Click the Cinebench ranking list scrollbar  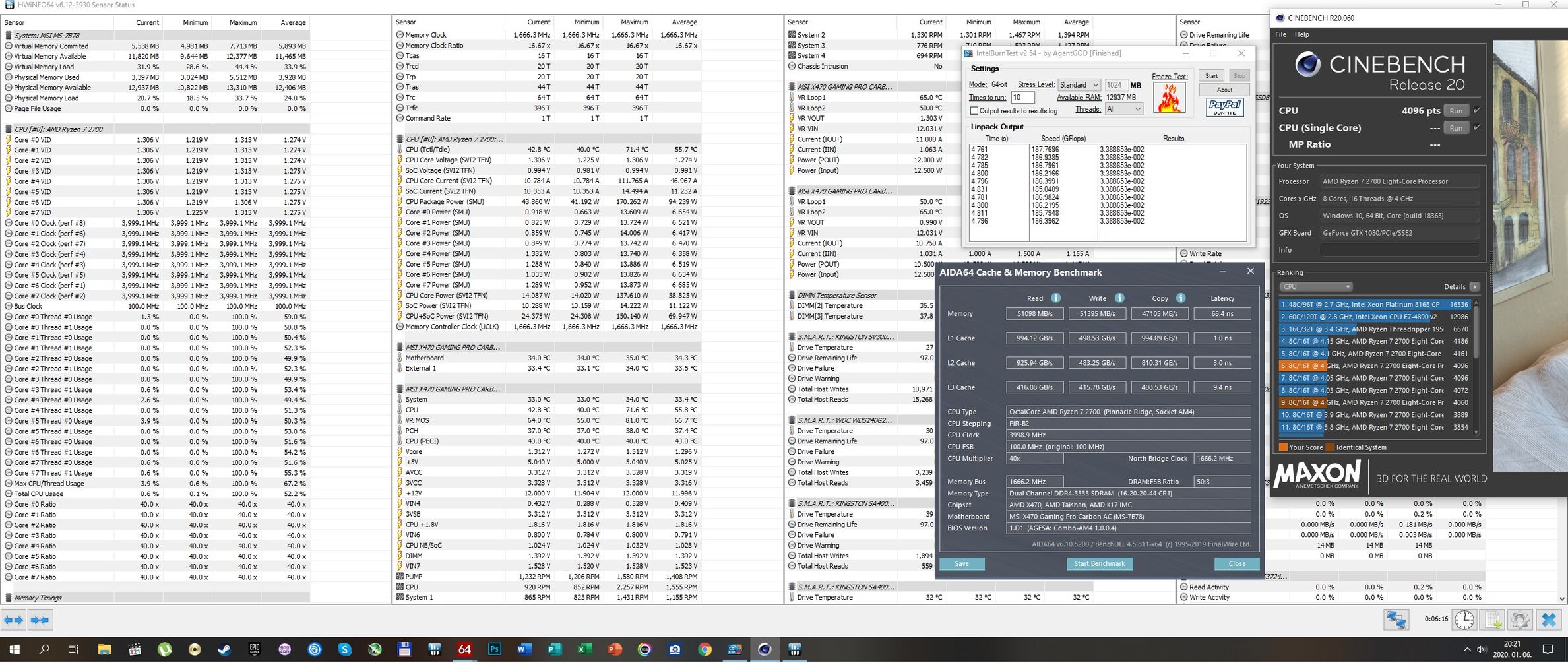point(1476,367)
